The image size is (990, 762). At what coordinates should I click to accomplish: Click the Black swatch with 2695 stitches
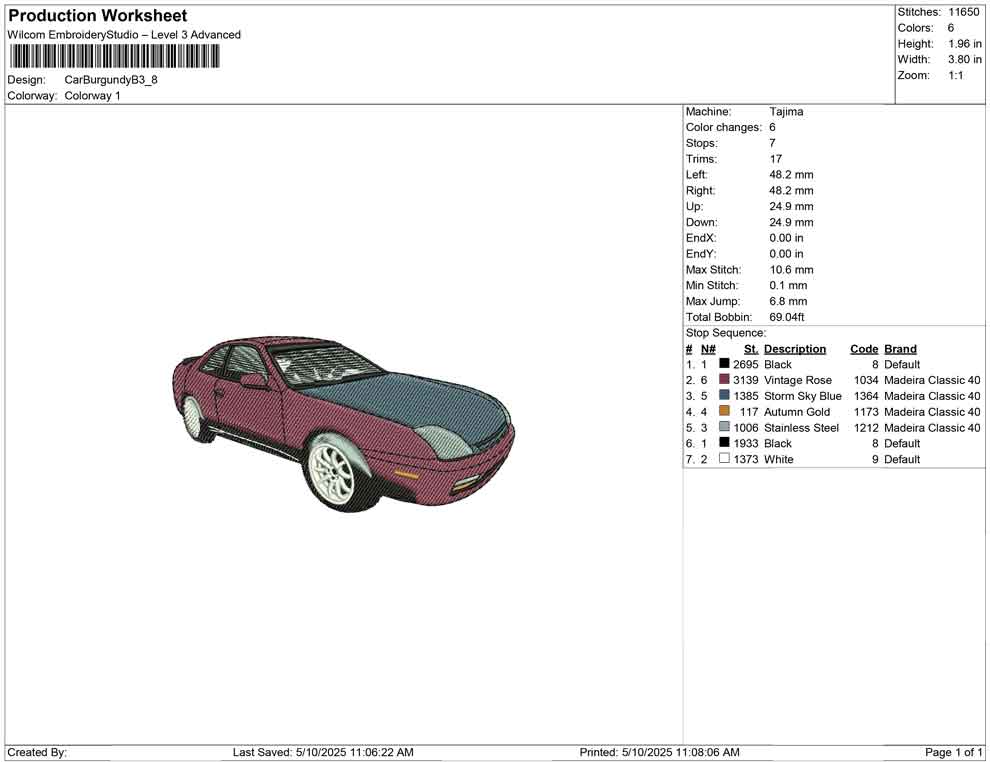coord(724,365)
